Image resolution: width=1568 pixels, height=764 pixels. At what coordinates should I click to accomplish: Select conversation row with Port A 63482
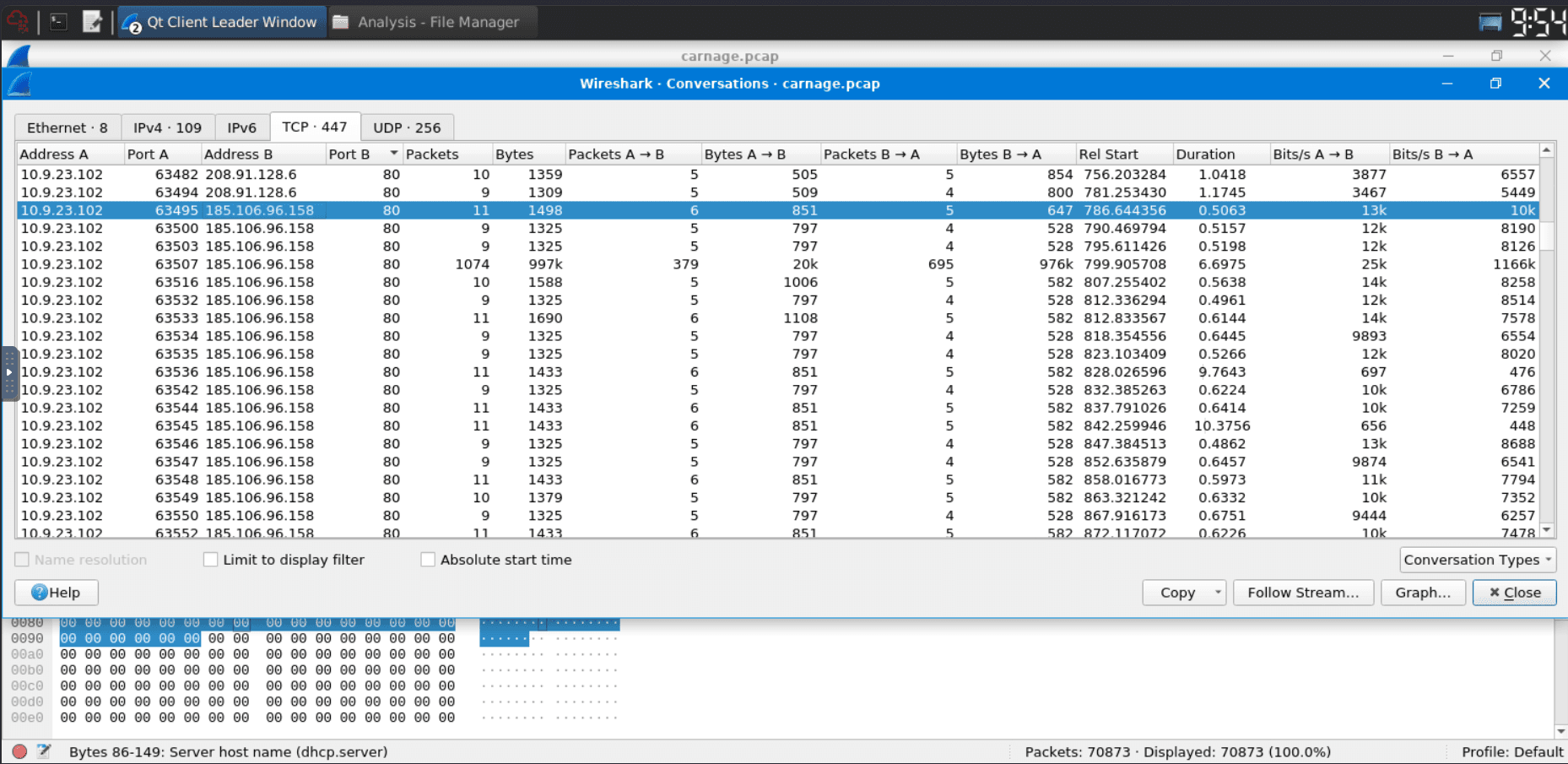tap(777, 175)
